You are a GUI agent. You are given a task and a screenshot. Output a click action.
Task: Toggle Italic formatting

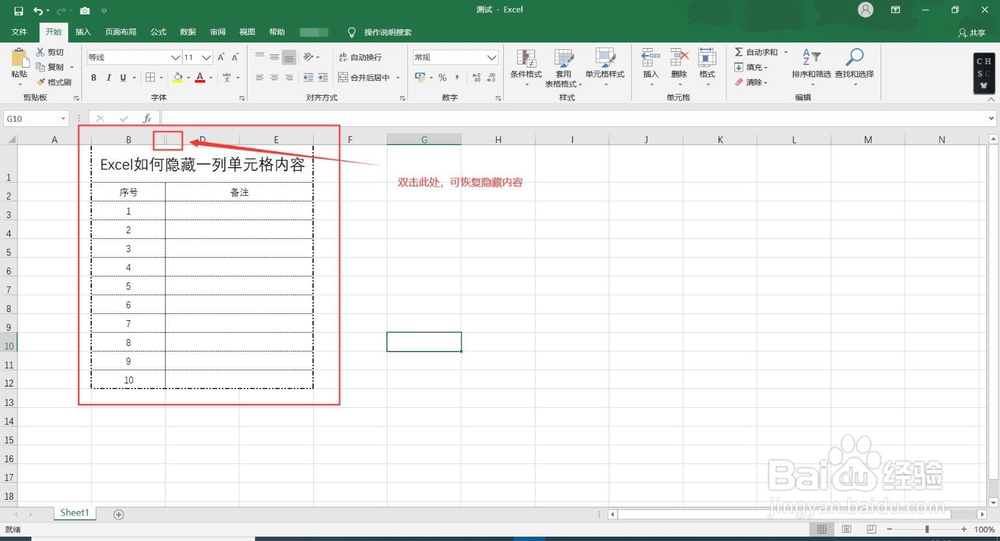pyautogui.click(x=108, y=77)
